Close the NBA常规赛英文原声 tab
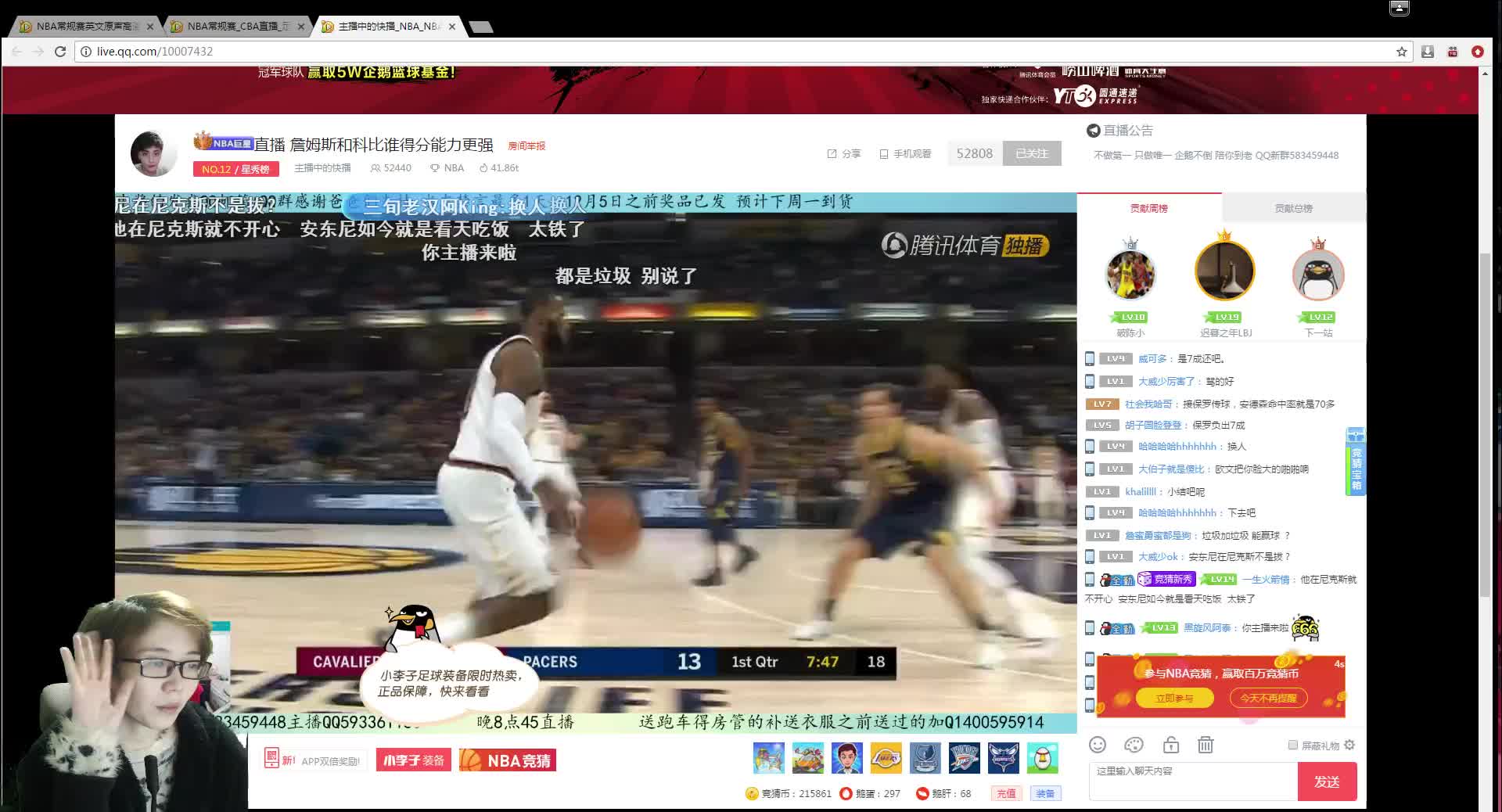The width and height of the screenshot is (1502, 812). pos(150,27)
